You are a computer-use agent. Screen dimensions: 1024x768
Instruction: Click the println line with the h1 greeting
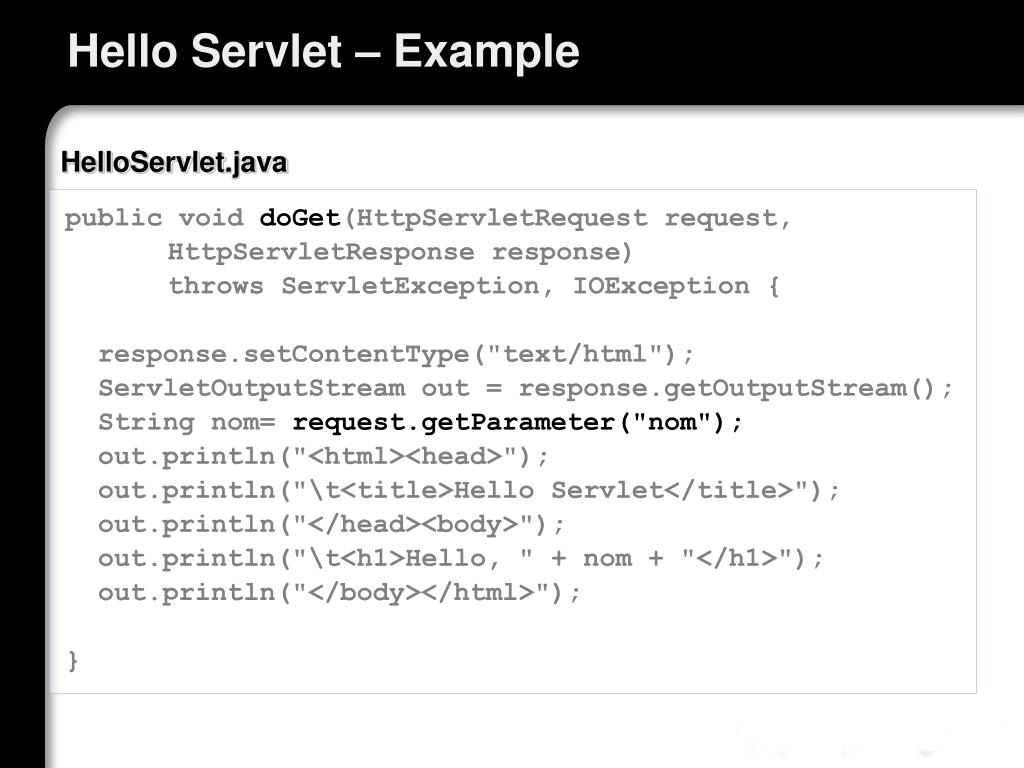pyautogui.click(x=461, y=558)
